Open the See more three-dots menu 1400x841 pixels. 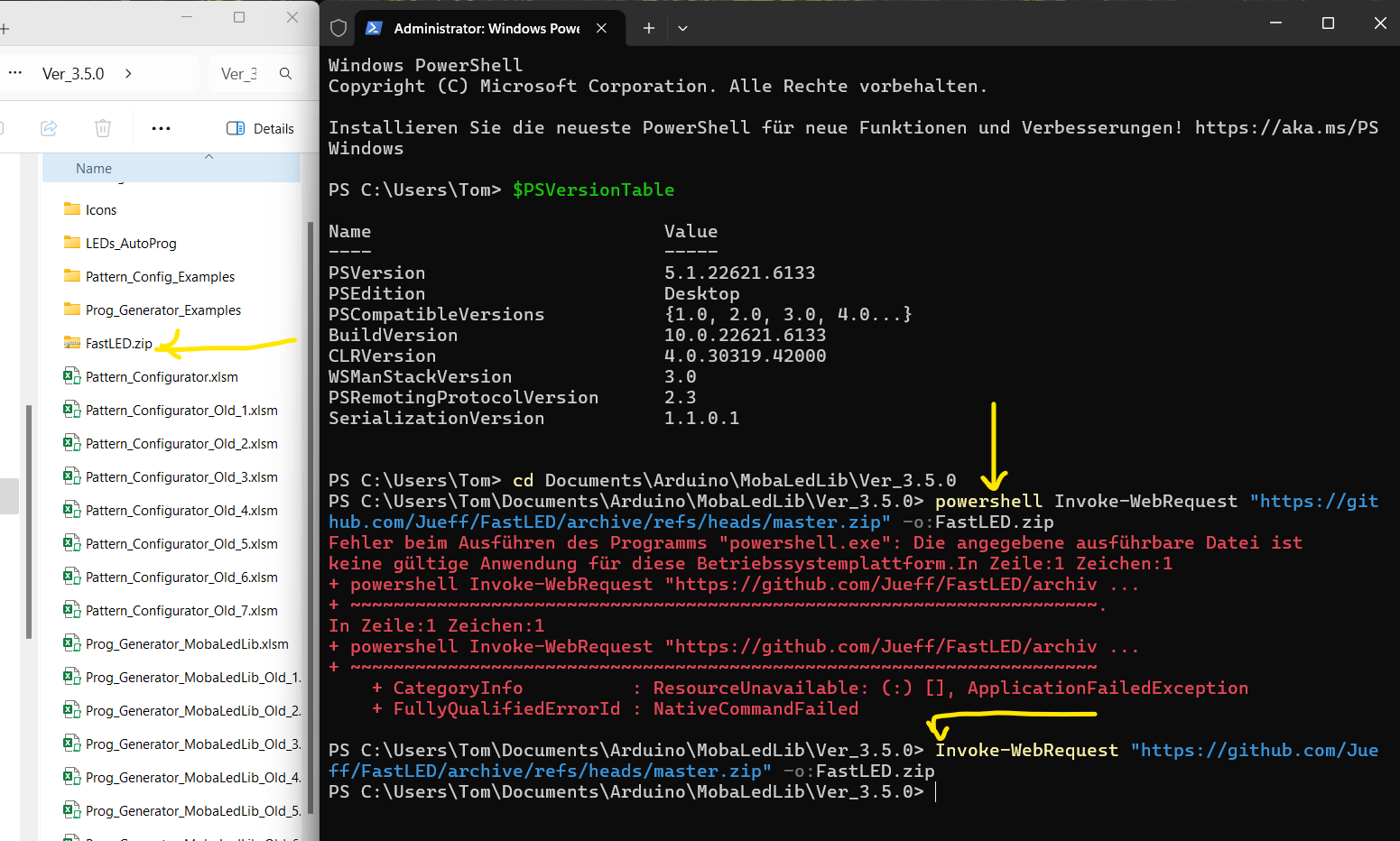tap(161, 128)
